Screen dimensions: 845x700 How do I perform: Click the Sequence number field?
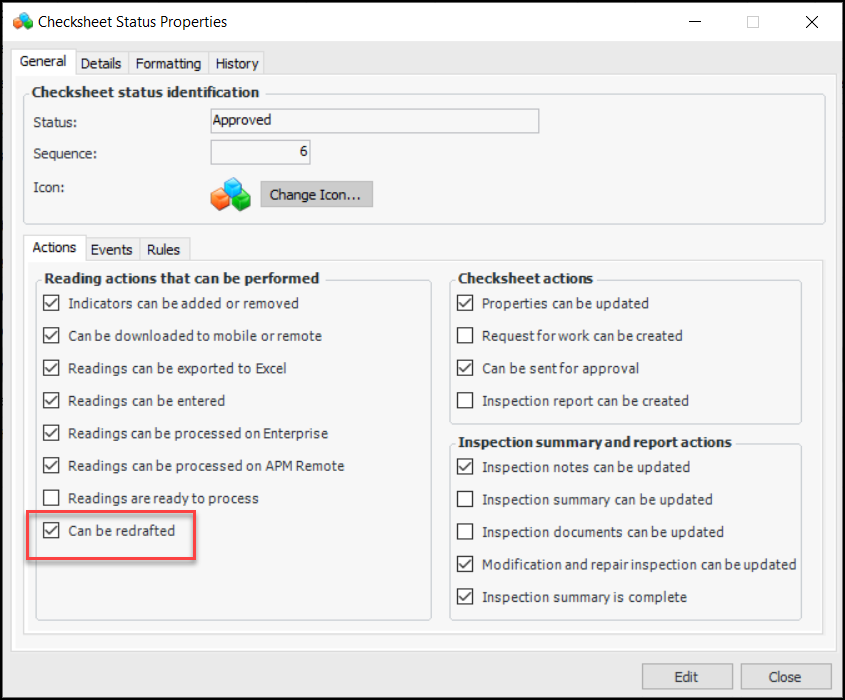click(x=260, y=153)
